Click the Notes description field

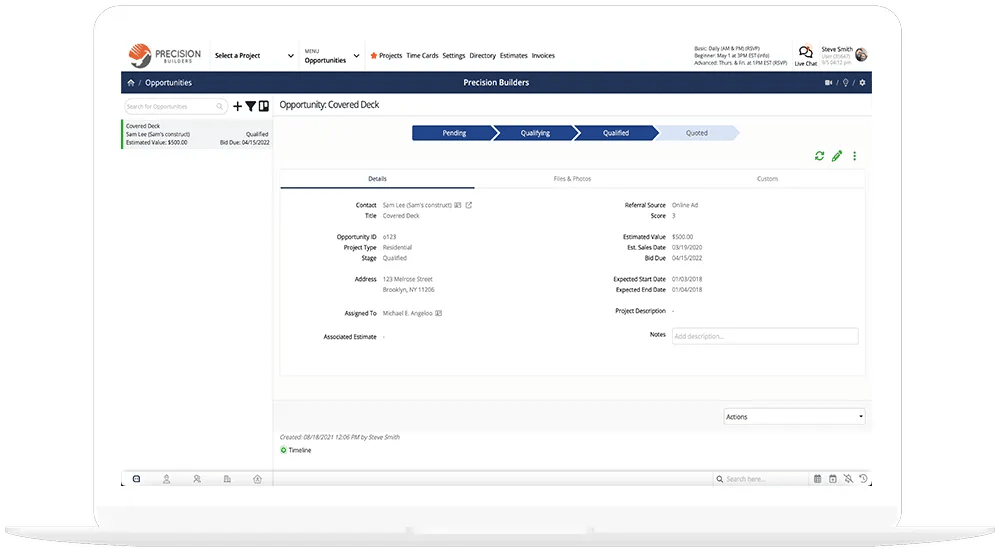tap(764, 336)
